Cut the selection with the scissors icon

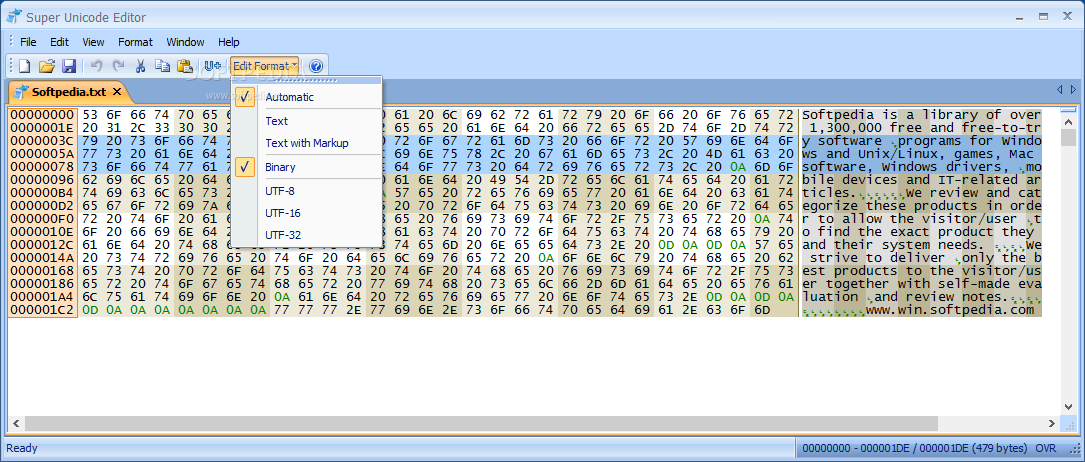click(140, 66)
